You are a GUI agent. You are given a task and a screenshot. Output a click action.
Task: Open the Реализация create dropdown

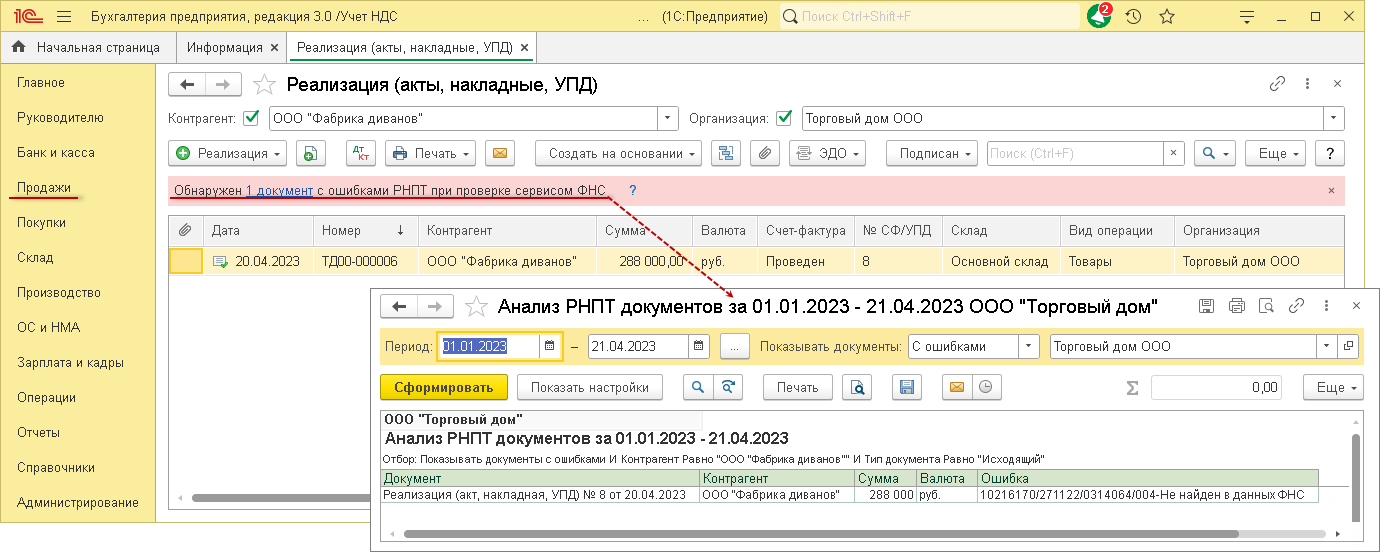click(x=228, y=153)
